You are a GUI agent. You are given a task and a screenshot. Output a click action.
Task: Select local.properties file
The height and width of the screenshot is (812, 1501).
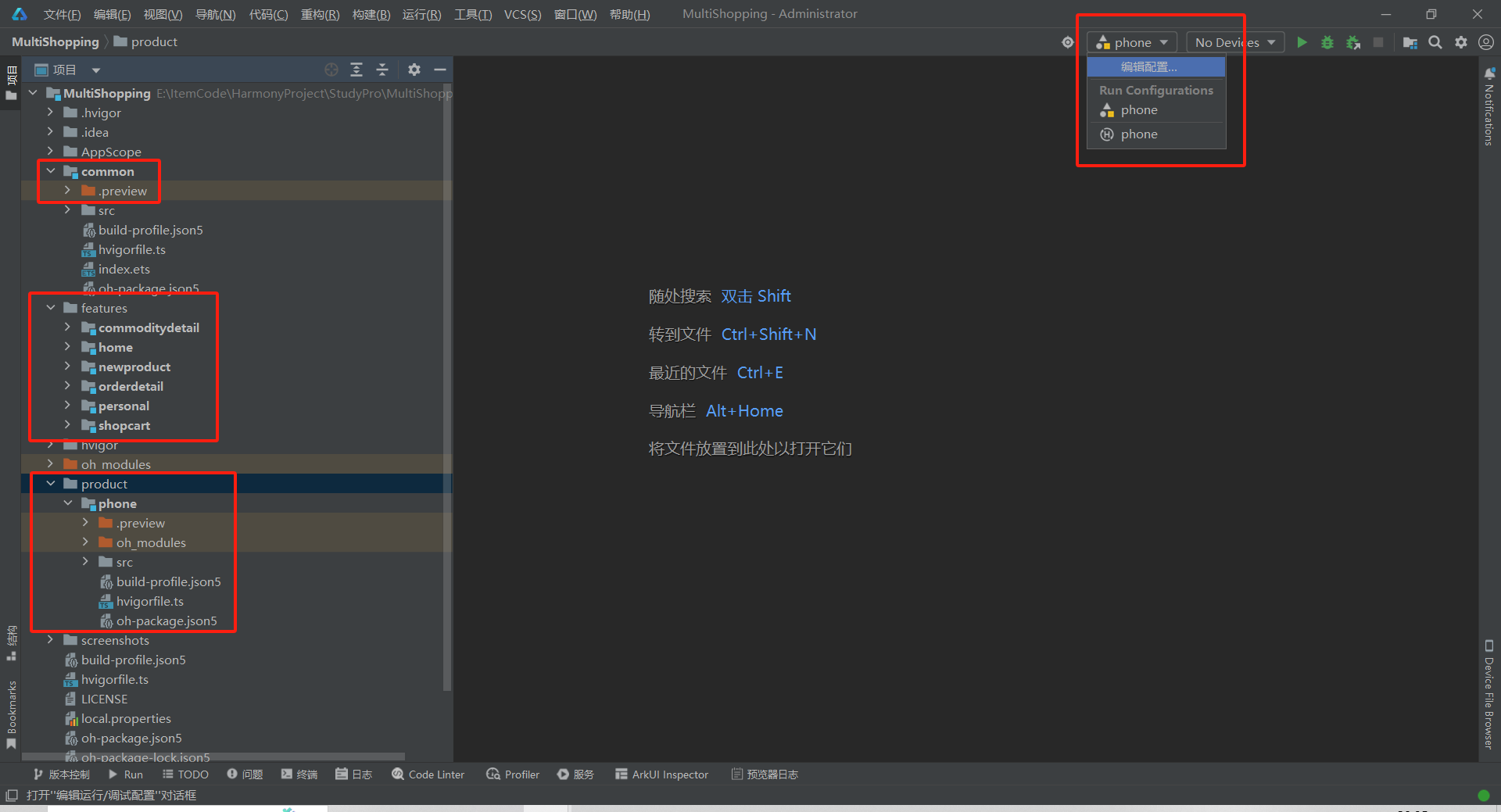(126, 718)
